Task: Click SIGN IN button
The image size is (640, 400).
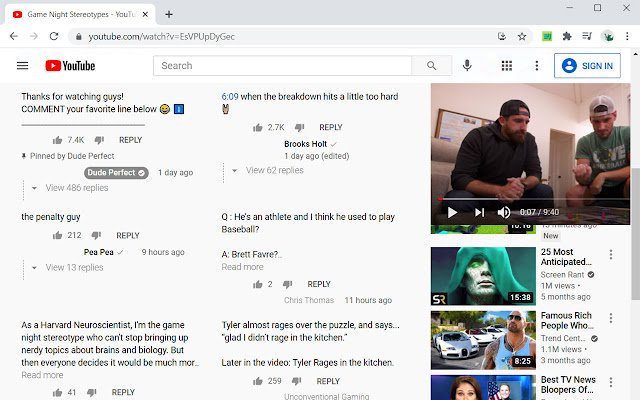Action: (x=587, y=65)
